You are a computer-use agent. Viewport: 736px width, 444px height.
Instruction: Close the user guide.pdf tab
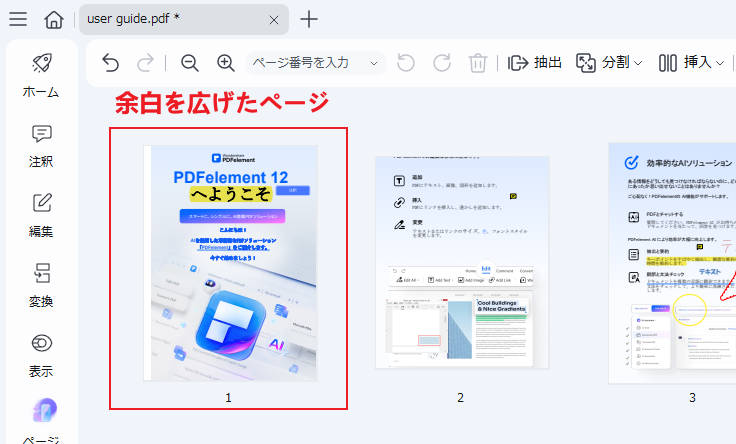point(274,20)
